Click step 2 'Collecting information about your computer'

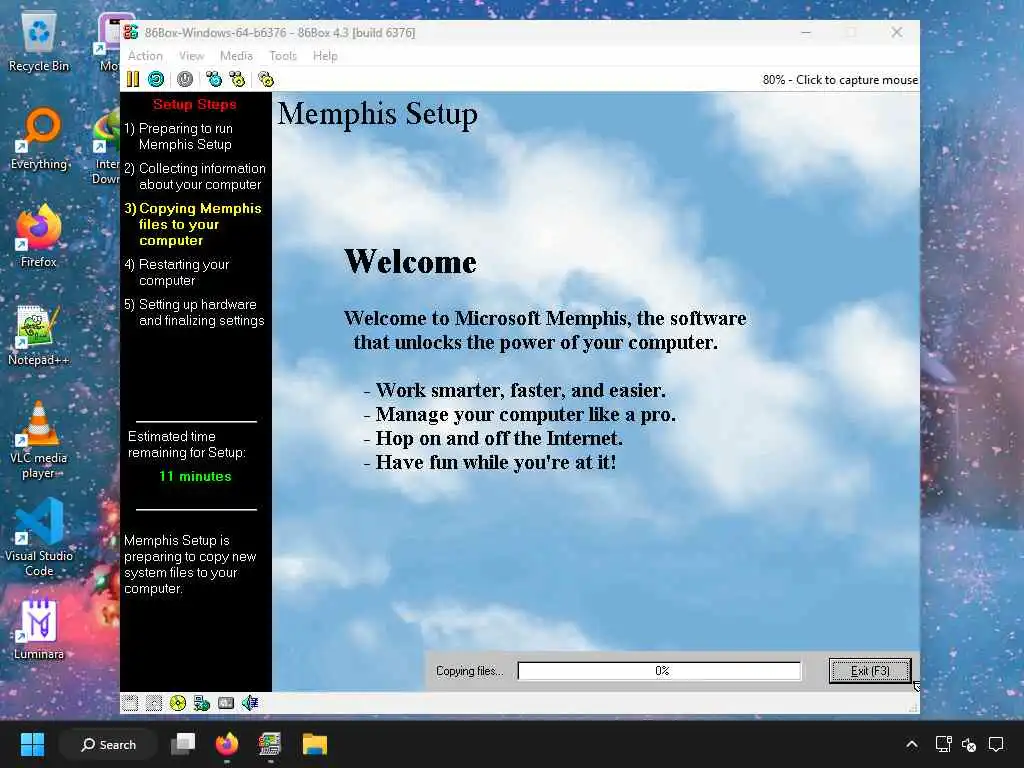(195, 176)
